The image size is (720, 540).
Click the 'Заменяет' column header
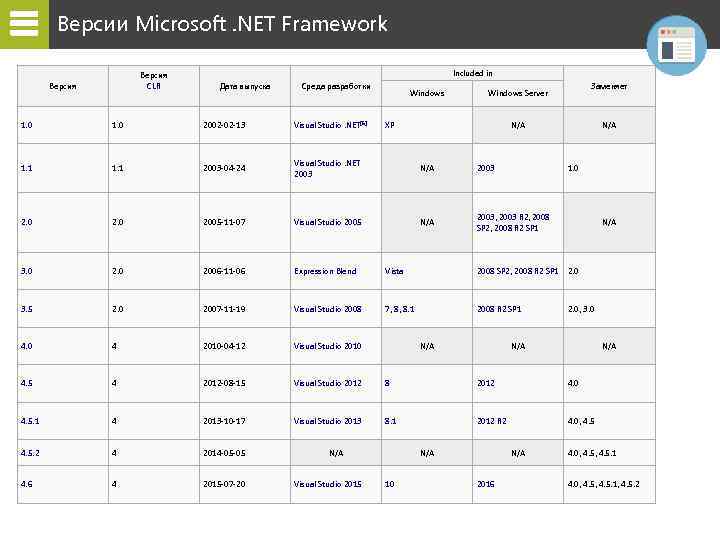[609, 86]
